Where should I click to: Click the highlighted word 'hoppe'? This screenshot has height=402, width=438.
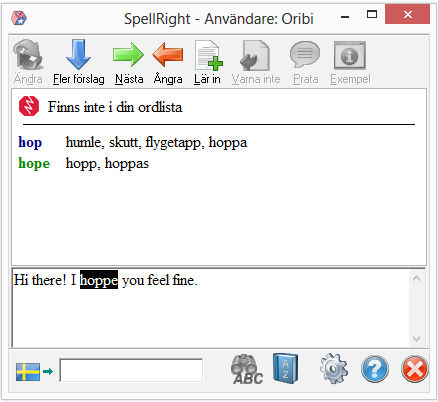click(x=99, y=280)
